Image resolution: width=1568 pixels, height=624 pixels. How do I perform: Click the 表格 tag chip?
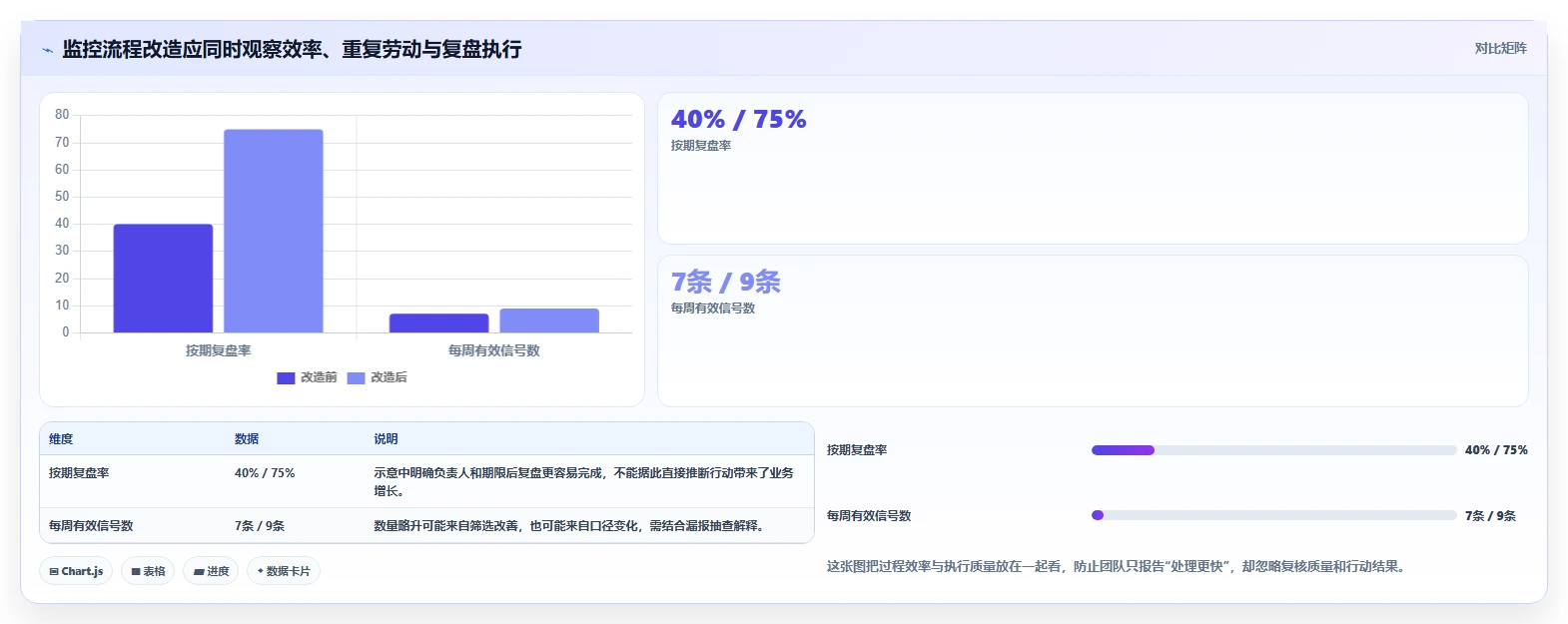click(148, 571)
